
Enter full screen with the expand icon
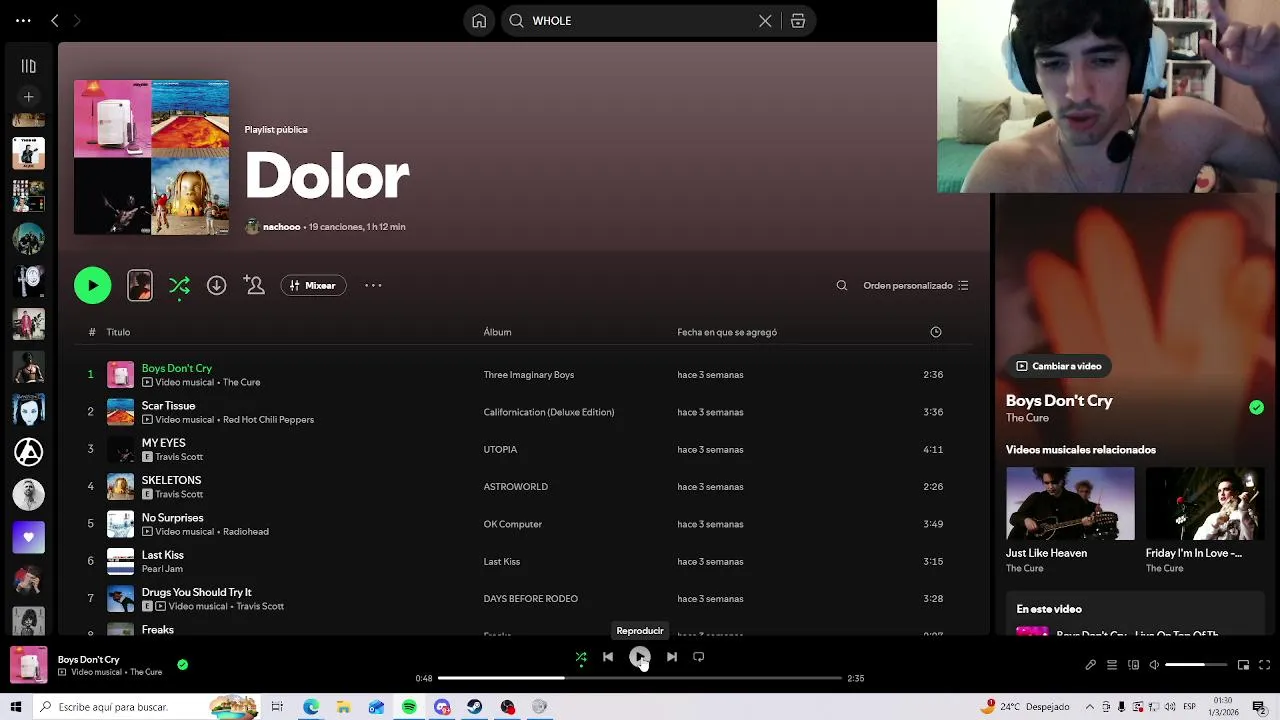1264,665
